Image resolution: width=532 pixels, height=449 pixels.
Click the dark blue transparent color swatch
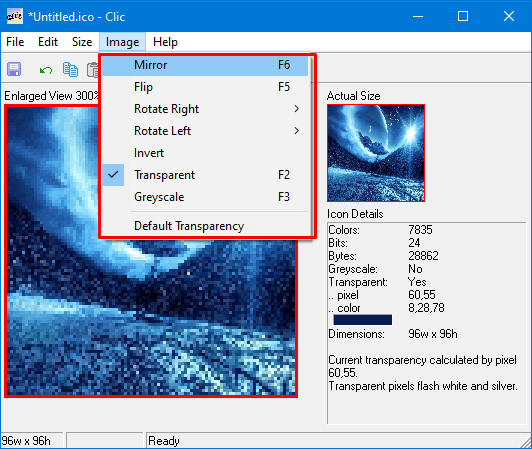tap(362, 320)
